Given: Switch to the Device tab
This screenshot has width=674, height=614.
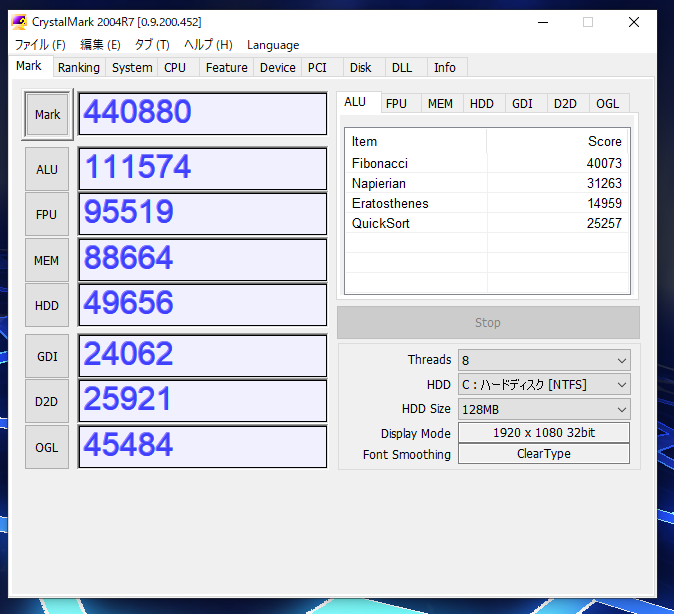Looking at the screenshot, I should (x=278, y=68).
